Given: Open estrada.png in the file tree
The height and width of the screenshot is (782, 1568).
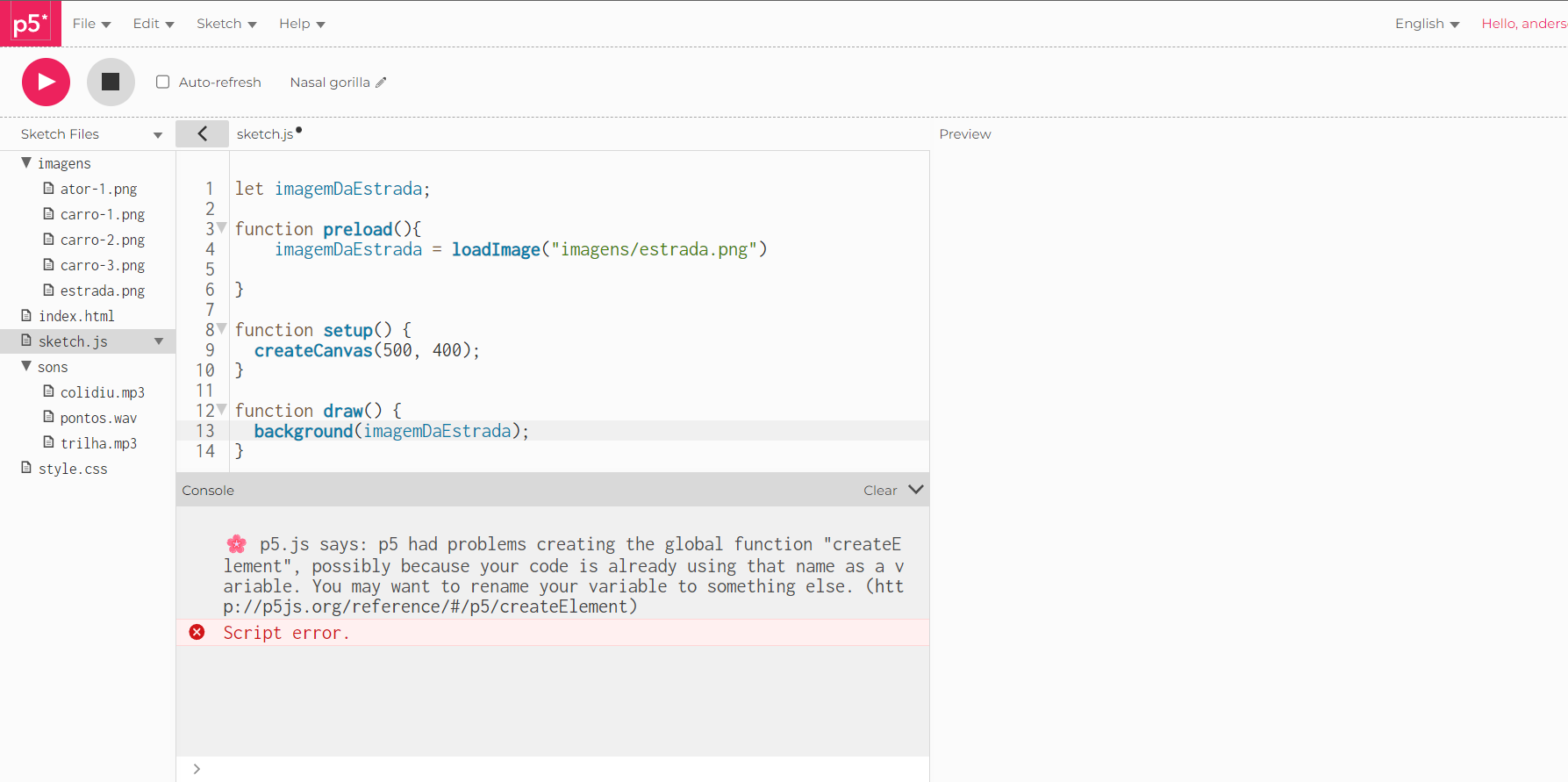Looking at the screenshot, I should pyautogui.click(x=103, y=291).
